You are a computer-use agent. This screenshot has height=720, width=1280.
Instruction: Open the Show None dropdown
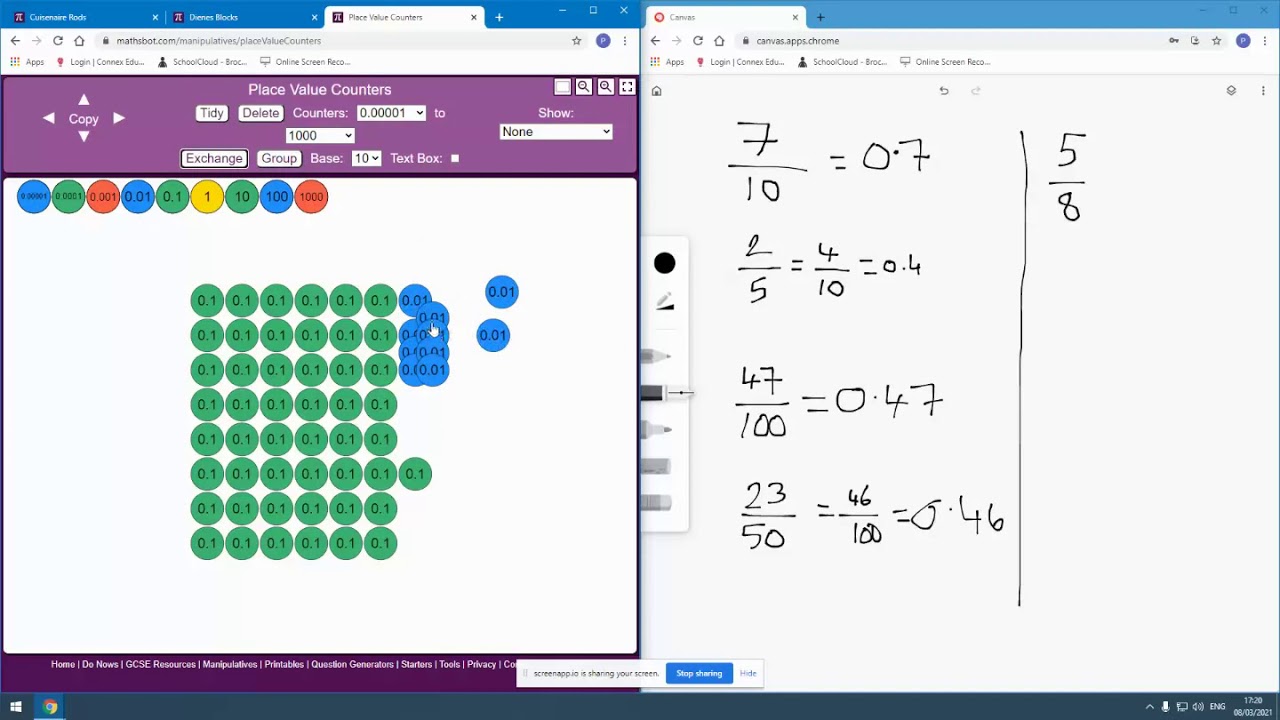coord(556,132)
